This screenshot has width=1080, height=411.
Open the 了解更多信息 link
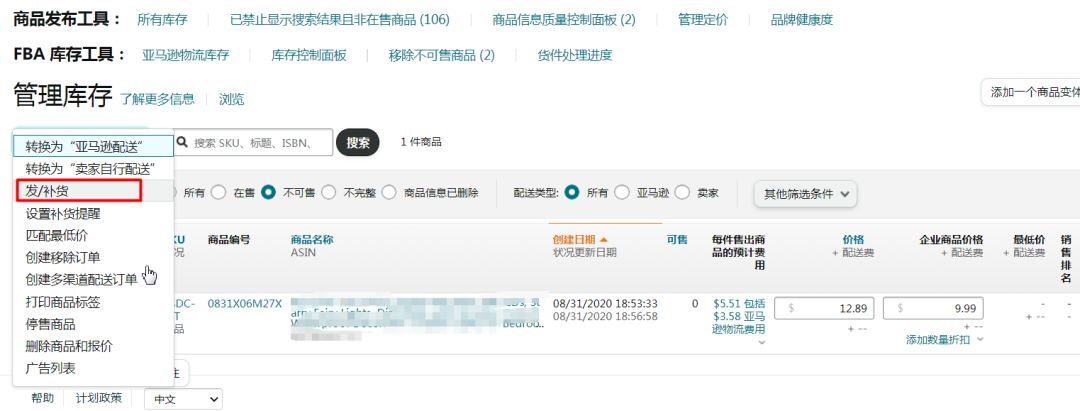coord(157,99)
